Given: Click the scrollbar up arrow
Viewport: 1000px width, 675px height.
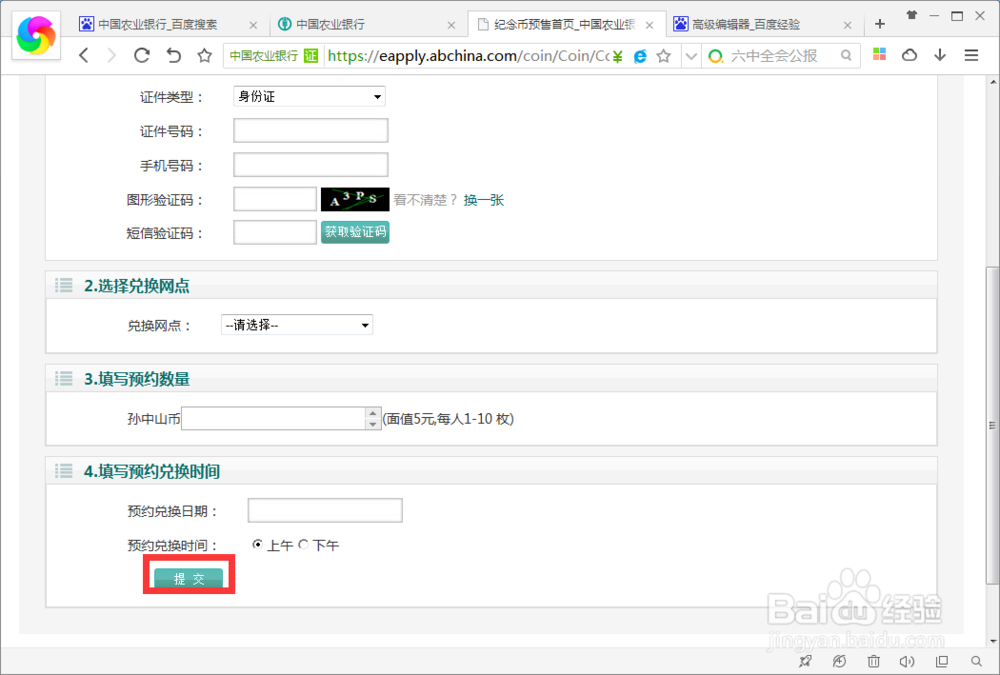Looking at the screenshot, I should (x=992, y=82).
